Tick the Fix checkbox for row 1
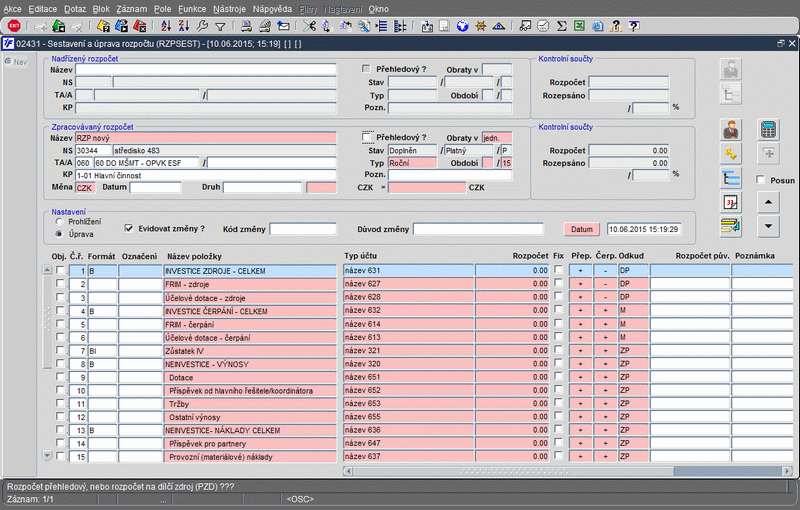 click(x=558, y=271)
